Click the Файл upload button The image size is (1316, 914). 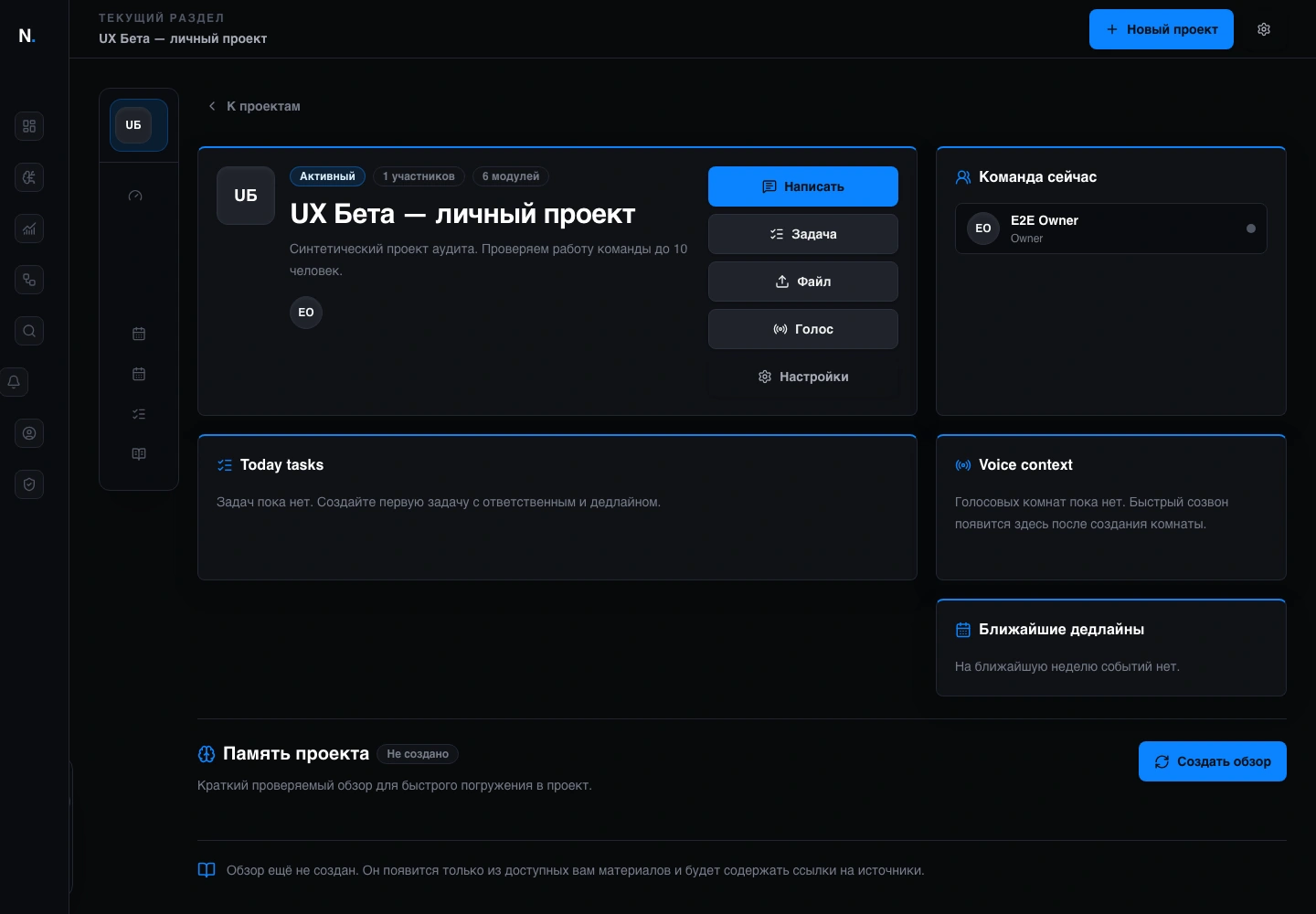(803, 282)
